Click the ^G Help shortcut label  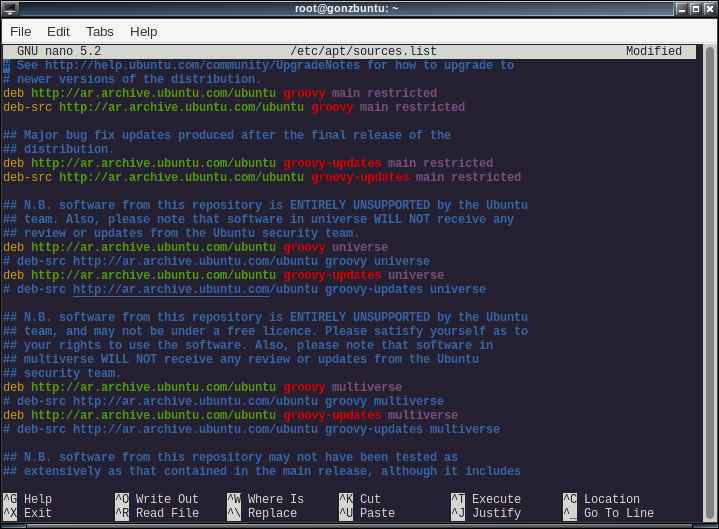pos(28,499)
